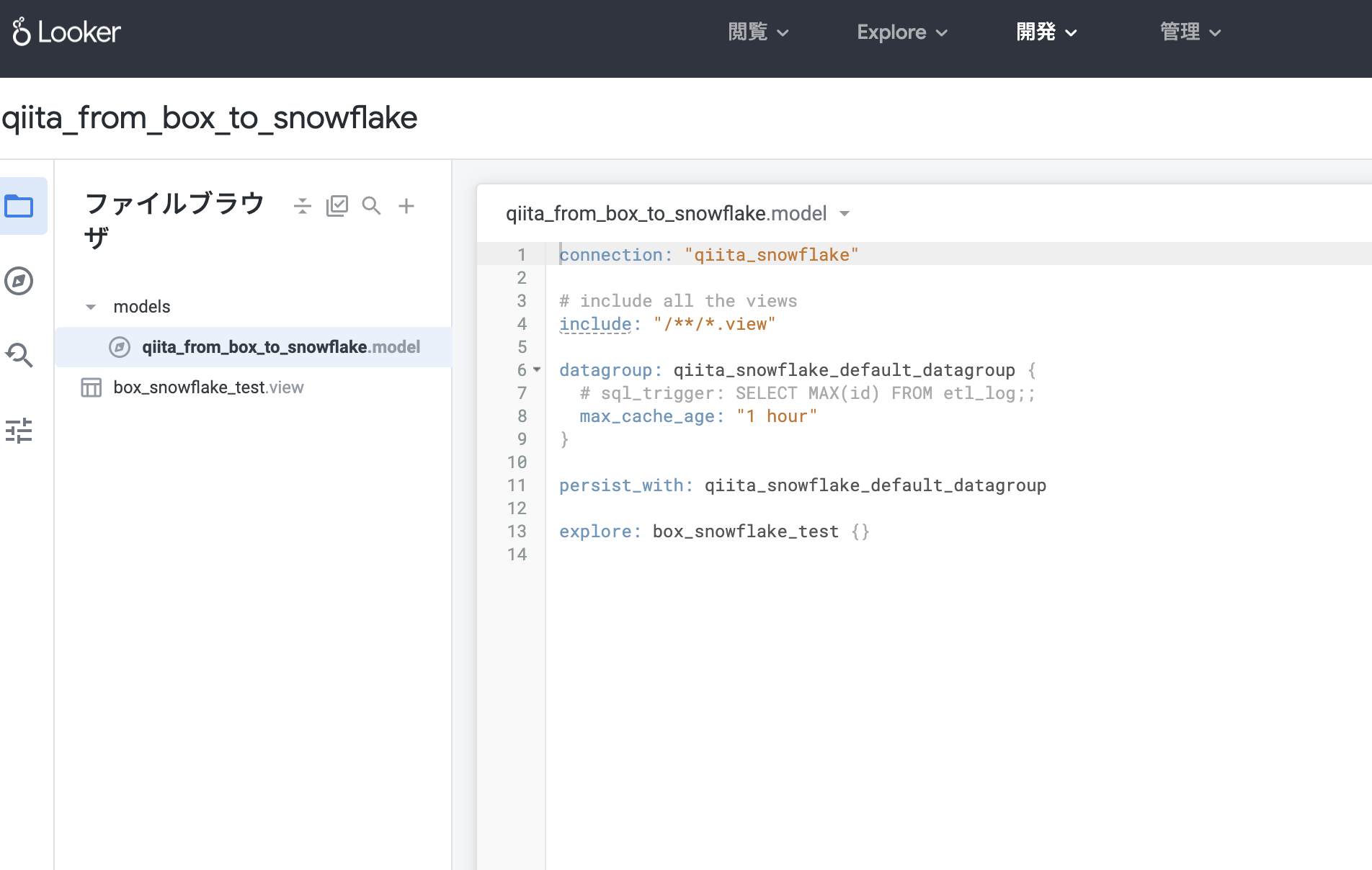Click the "# include all the views" comment
Viewport: 1372px width, 870px height.
678,301
